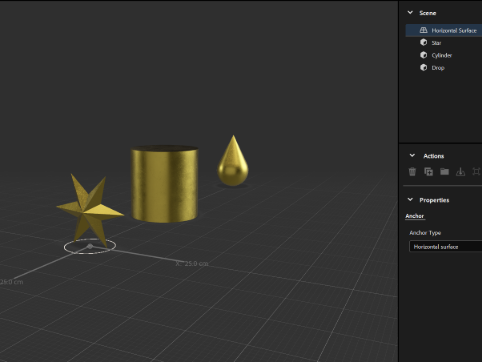Viewport: 482px width, 362px height.
Task: Open the Anchor Type dropdown
Action: coord(445,247)
